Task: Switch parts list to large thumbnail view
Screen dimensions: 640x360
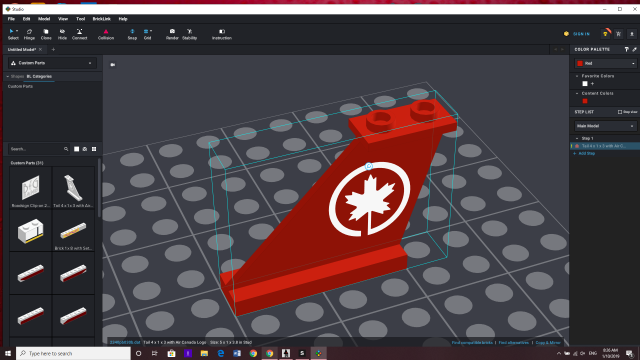Action: pos(76,149)
